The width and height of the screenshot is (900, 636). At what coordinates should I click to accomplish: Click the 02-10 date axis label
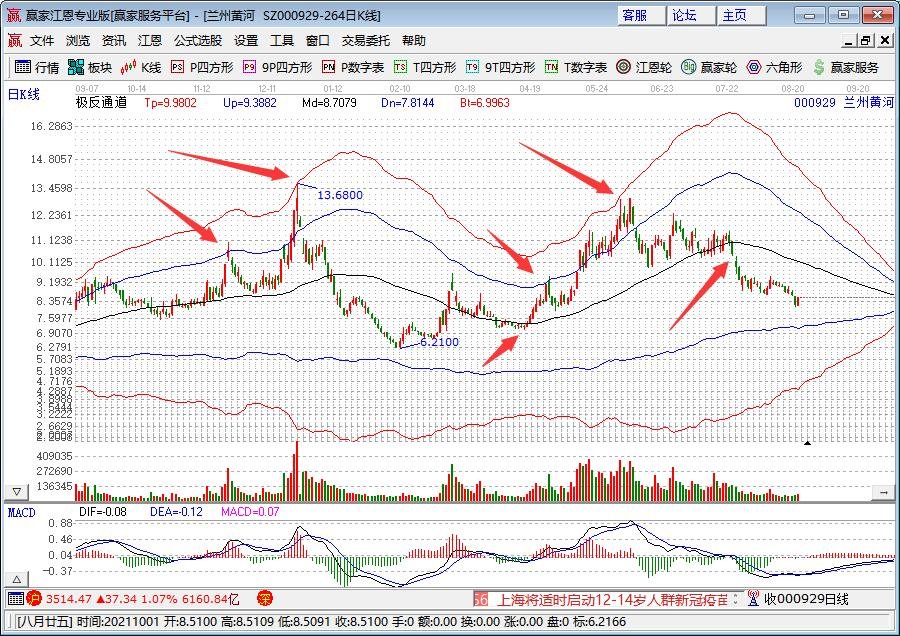(x=399, y=88)
